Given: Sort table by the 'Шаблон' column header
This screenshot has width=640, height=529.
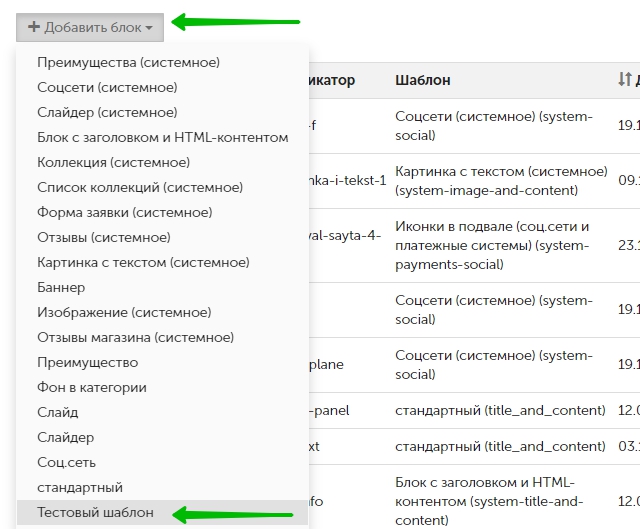Looking at the screenshot, I should (422, 80).
